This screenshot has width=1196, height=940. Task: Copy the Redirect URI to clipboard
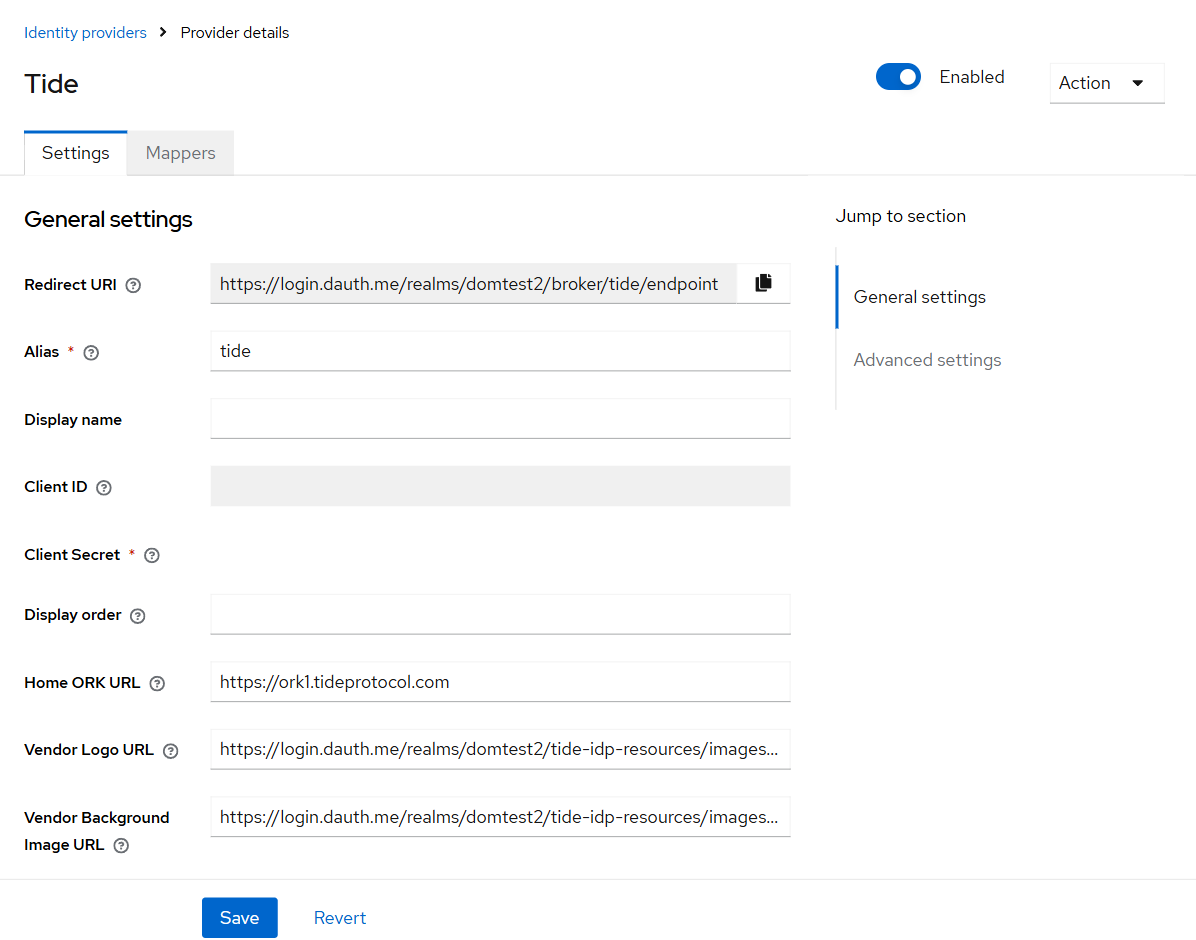tap(764, 283)
